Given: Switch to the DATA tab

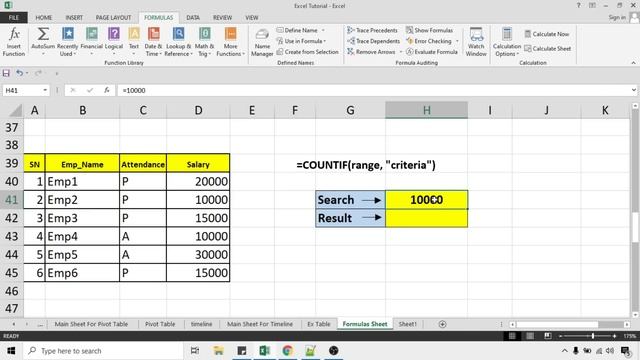Looking at the screenshot, I should coord(193,18).
